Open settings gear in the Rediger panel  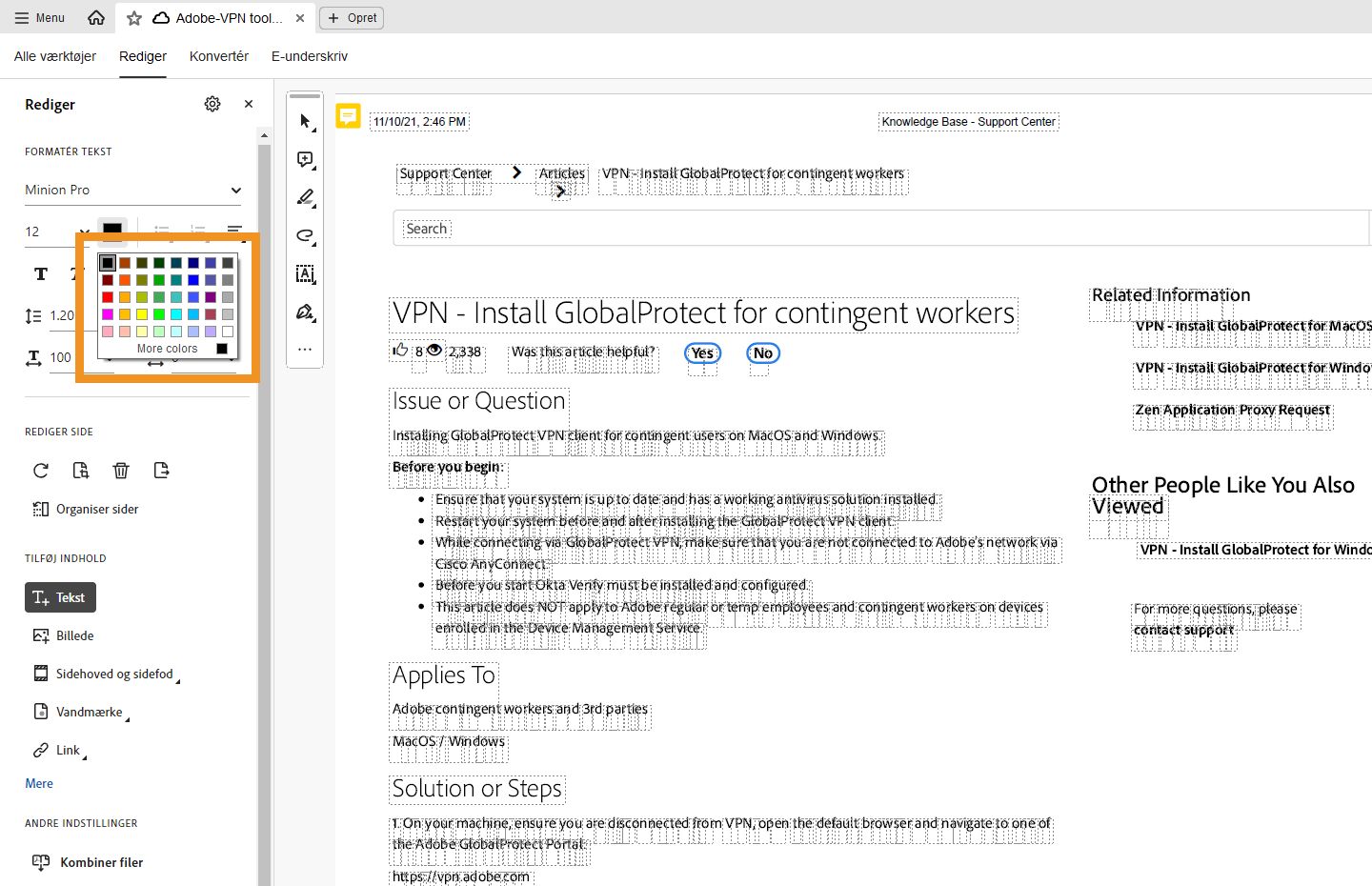click(212, 104)
